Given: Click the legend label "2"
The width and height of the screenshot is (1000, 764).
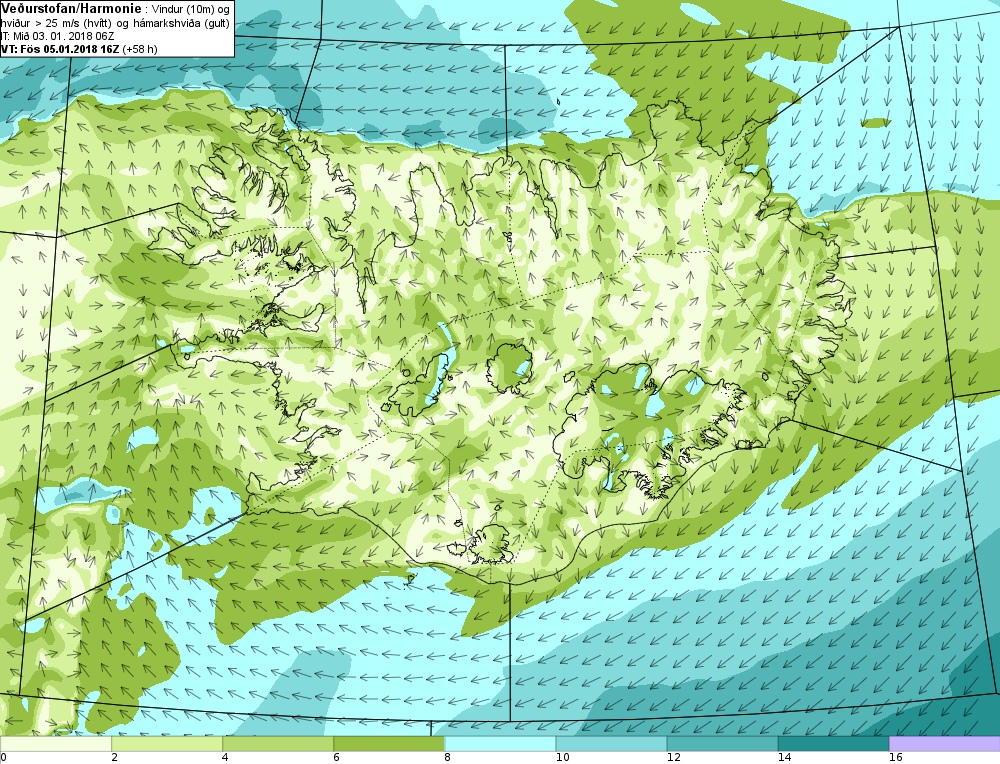Looking at the screenshot, I should pos(114,758).
